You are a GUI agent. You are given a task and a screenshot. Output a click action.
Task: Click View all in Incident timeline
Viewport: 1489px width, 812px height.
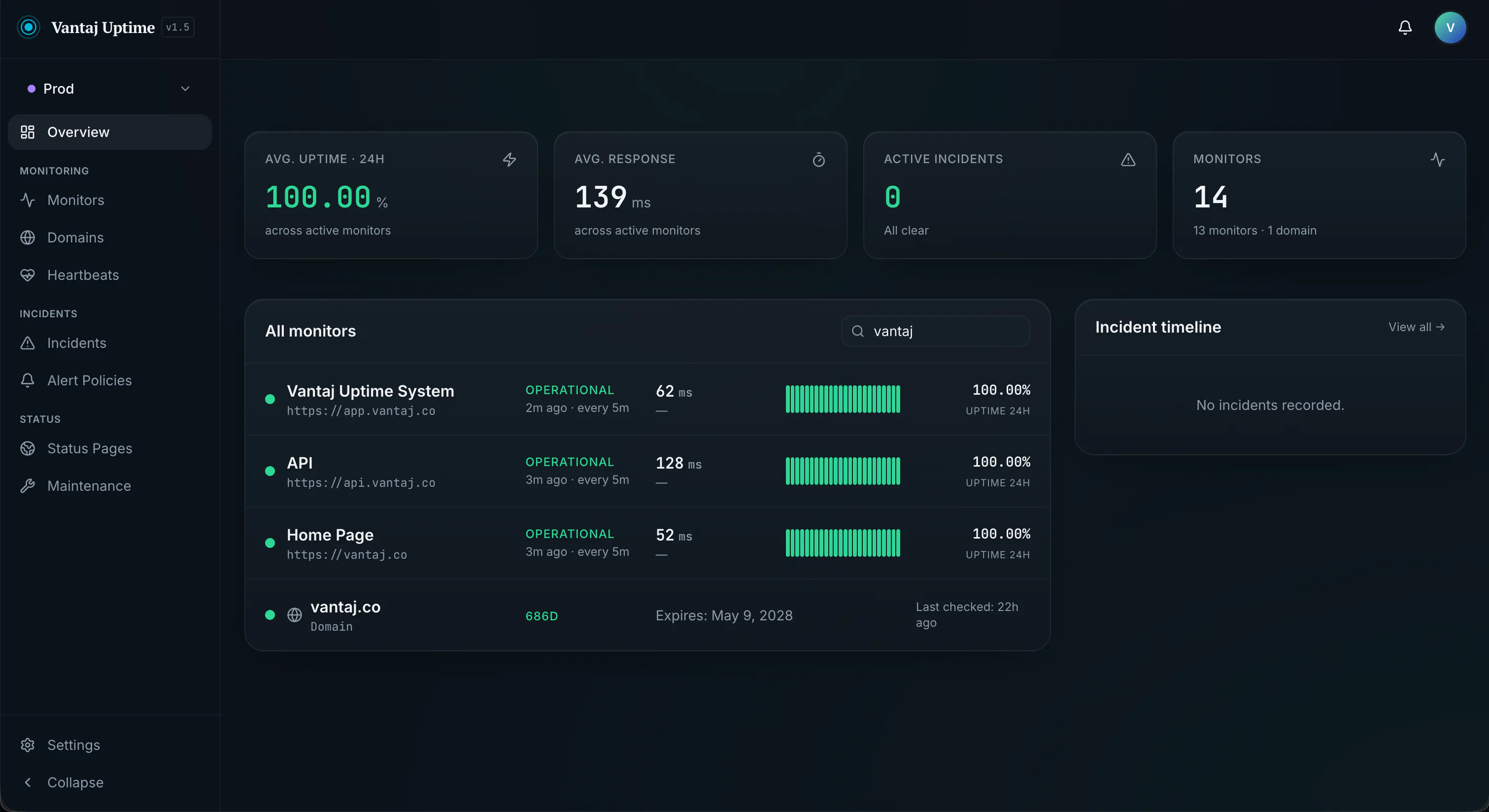[1416, 327]
